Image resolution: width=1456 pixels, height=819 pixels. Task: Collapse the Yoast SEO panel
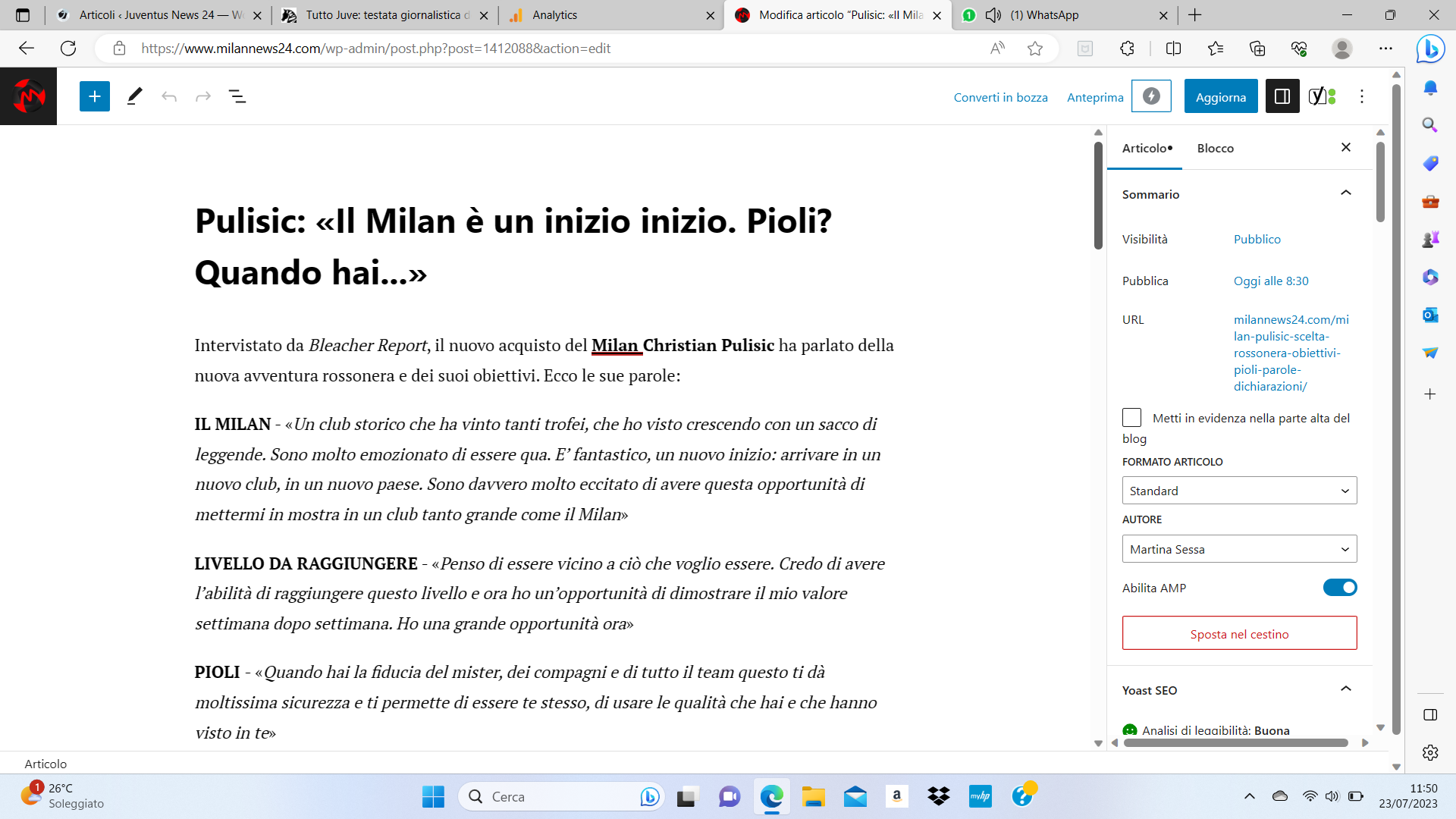click(x=1346, y=689)
